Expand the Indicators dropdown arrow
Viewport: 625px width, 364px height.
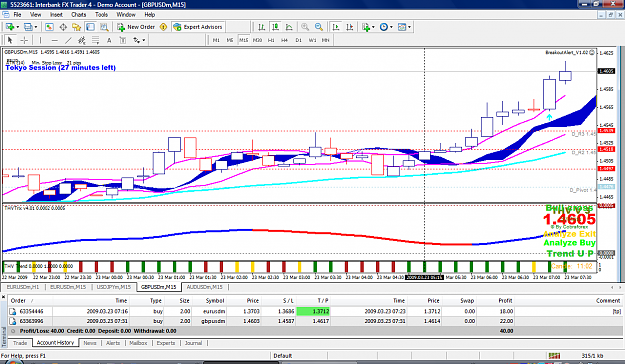(x=373, y=27)
